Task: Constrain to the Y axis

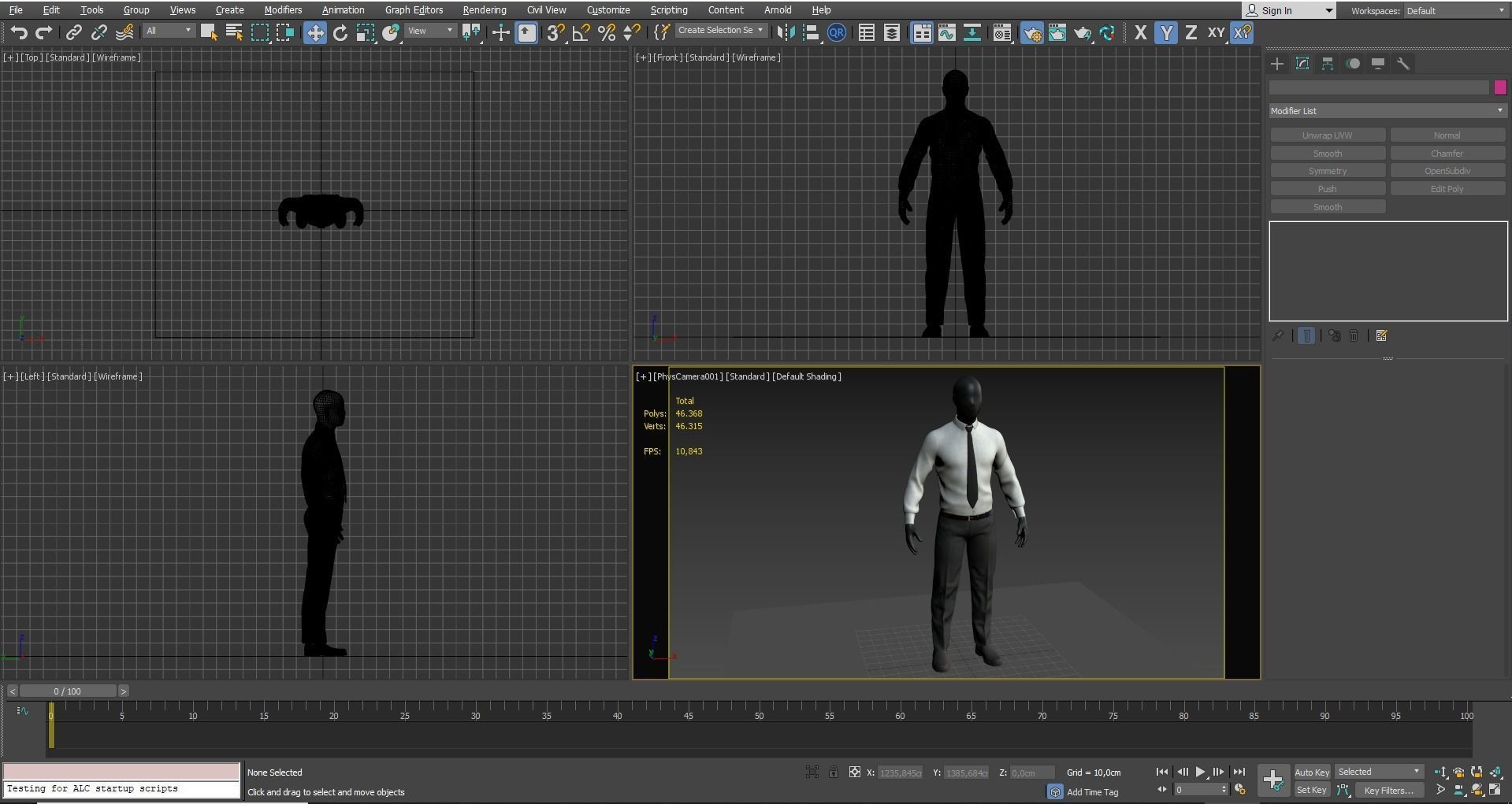Action: pos(1166,32)
